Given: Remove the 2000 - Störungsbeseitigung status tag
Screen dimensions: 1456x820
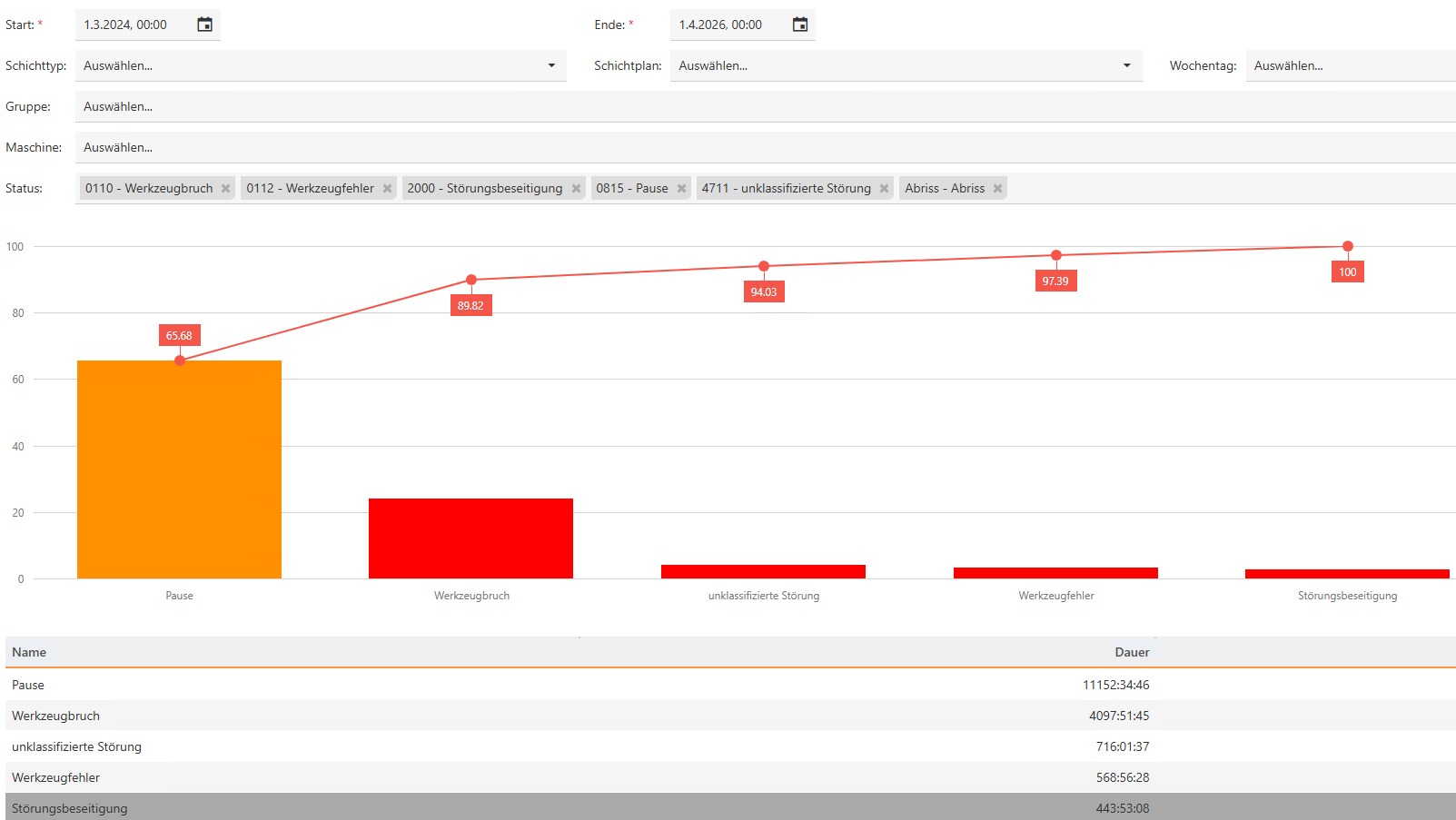Looking at the screenshot, I should click(576, 189).
